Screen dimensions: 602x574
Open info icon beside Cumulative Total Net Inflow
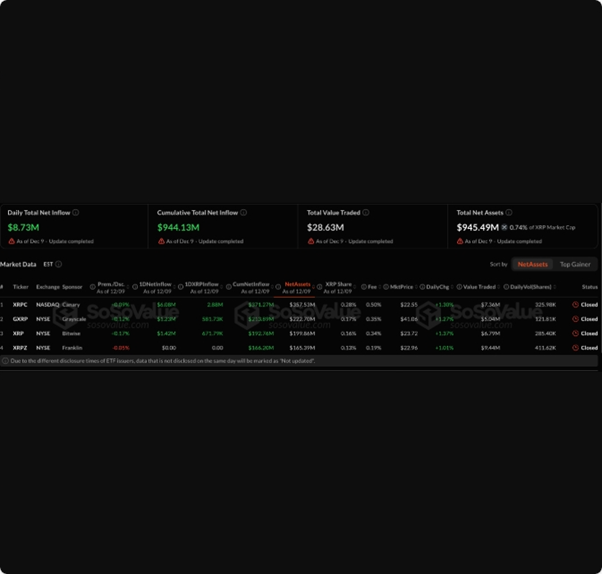pyautogui.click(x=243, y=212)
